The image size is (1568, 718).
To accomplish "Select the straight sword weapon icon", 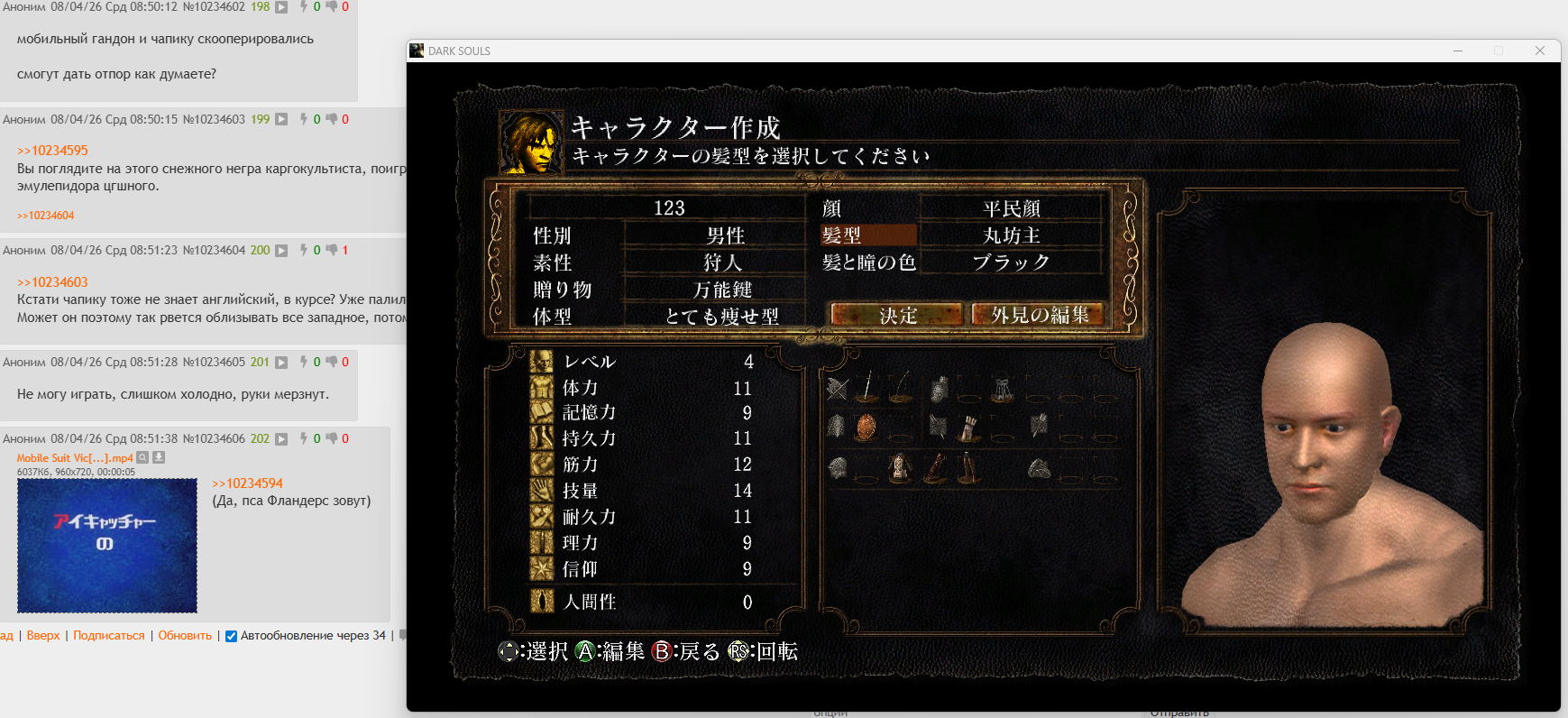I will point(867,387).
